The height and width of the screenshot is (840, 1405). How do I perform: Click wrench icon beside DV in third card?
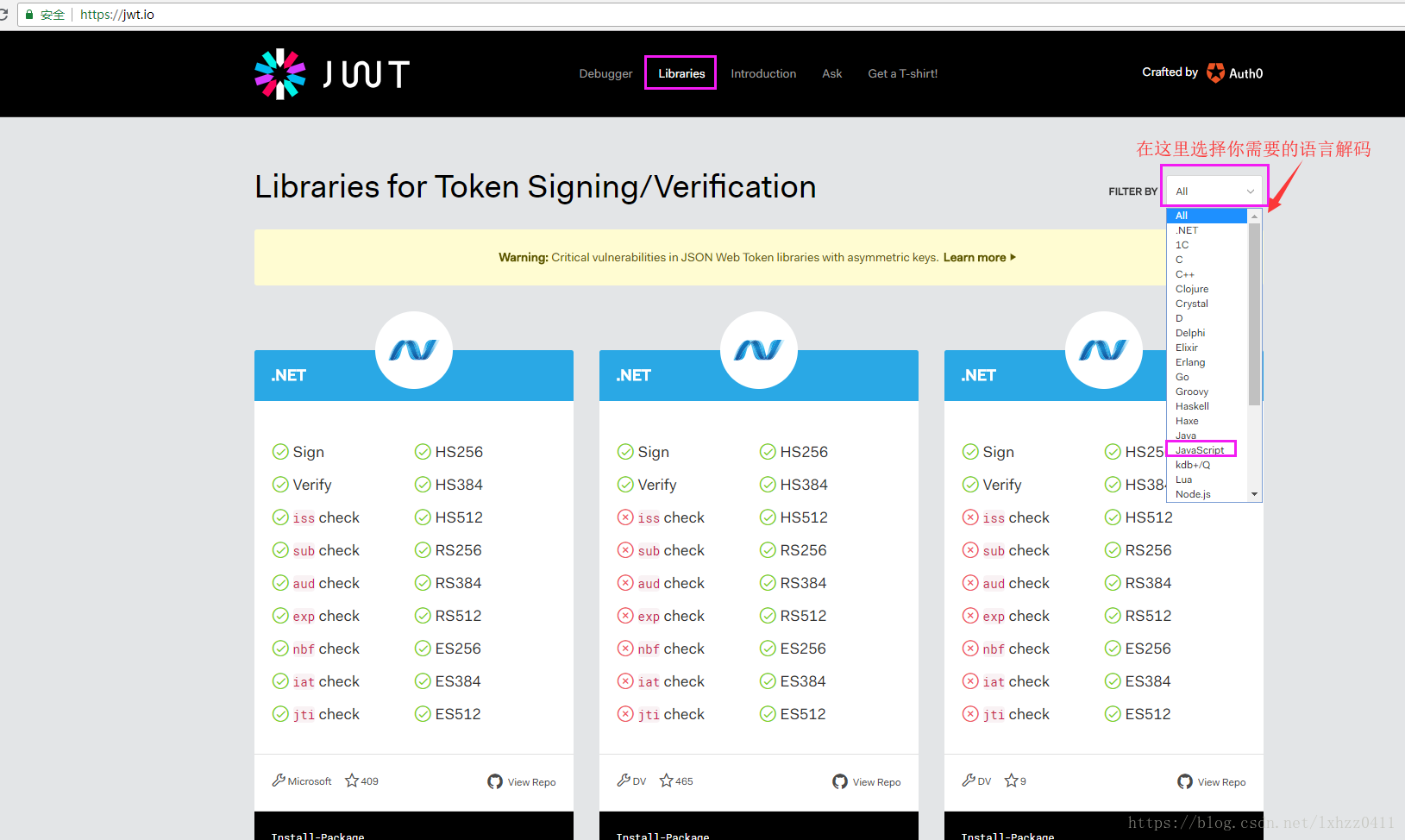(969, 780)
